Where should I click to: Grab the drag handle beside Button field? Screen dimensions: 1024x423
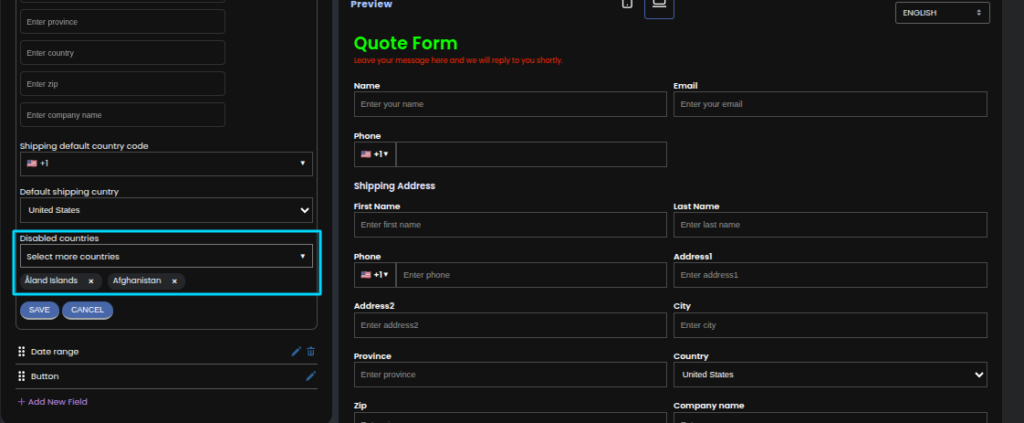pos(21,376)
